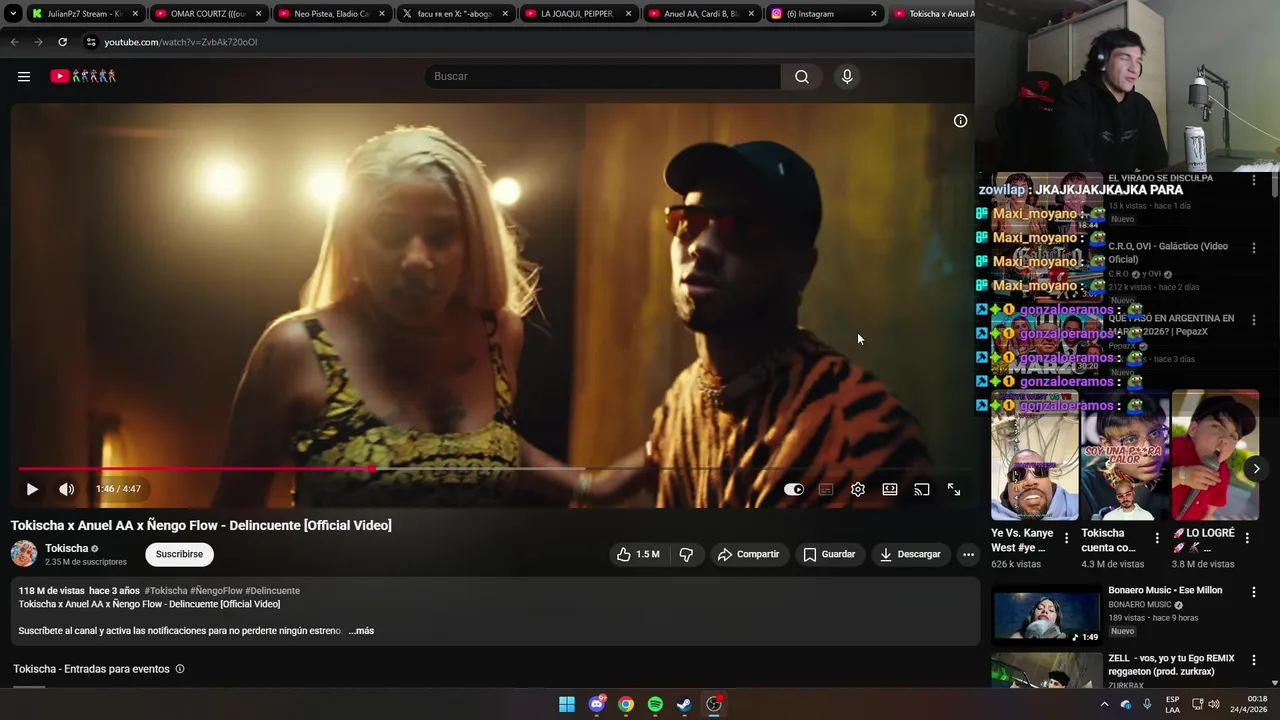This screenshot has height=720, width=1280.
Task: Start voice search with the microphone icon
Action: coord(847,76)
